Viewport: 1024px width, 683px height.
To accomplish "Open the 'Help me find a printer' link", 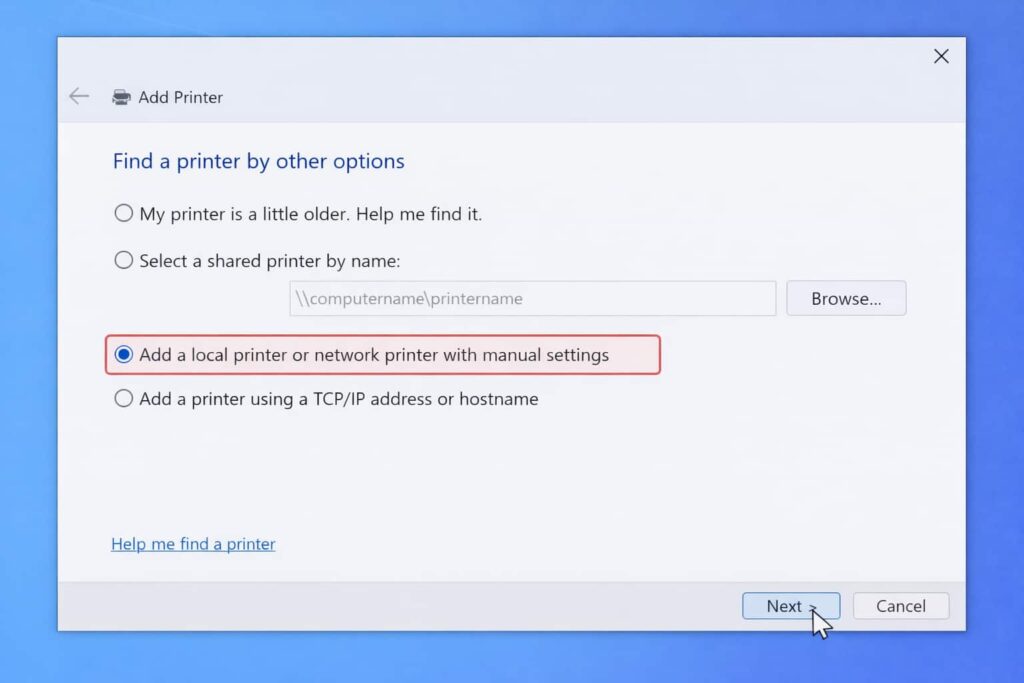I will point(193,544).
